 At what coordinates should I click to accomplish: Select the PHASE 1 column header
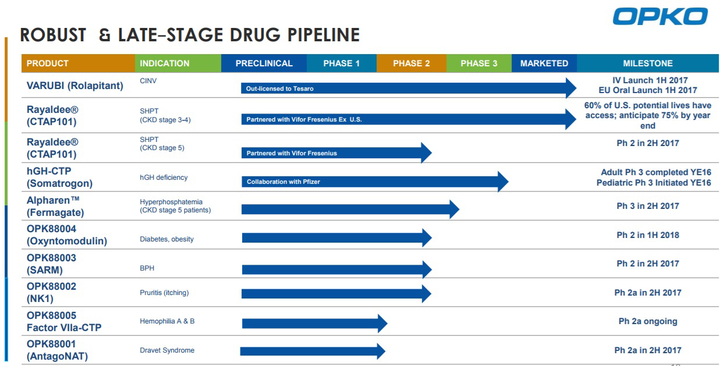(342, 63)
